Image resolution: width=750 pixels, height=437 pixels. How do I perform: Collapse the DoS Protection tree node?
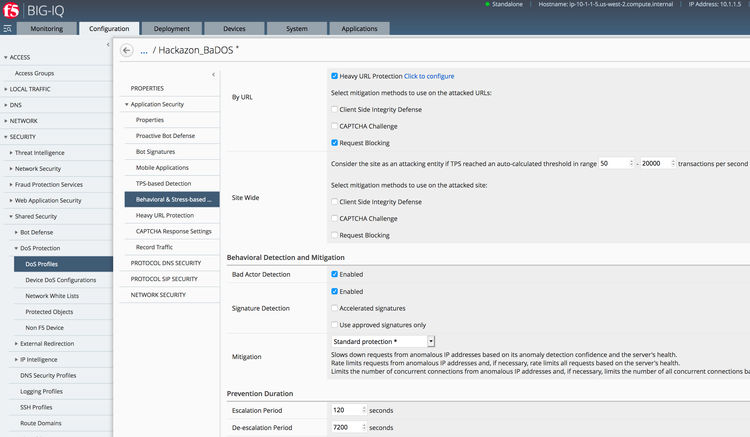17,248
